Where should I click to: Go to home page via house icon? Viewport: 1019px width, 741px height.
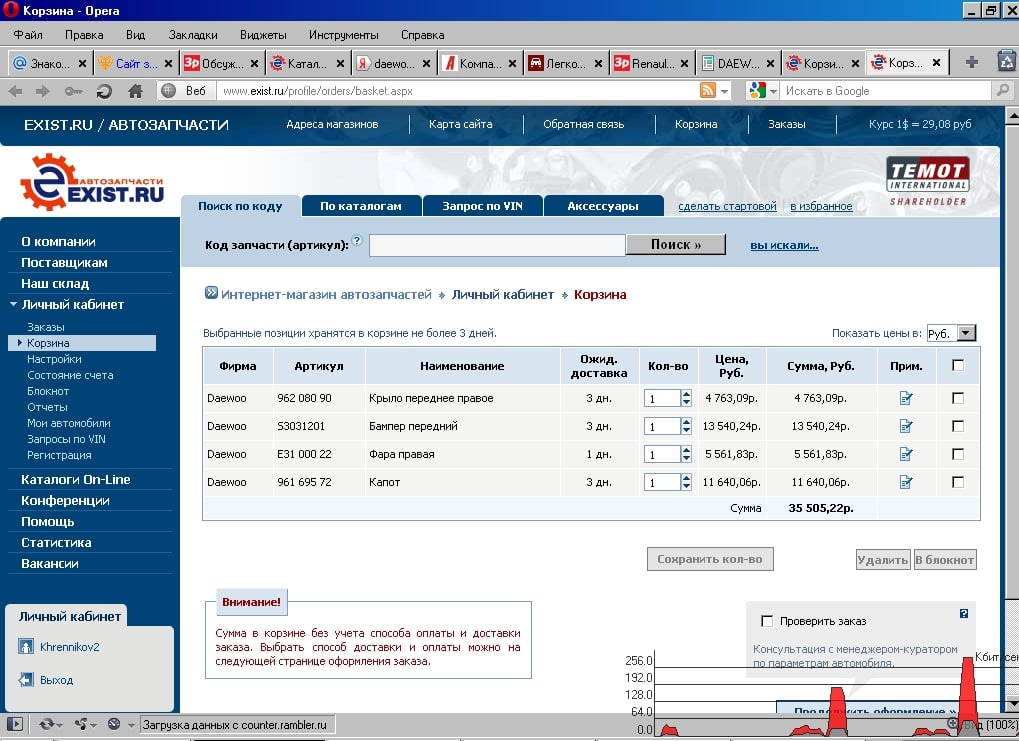(135, 91)
